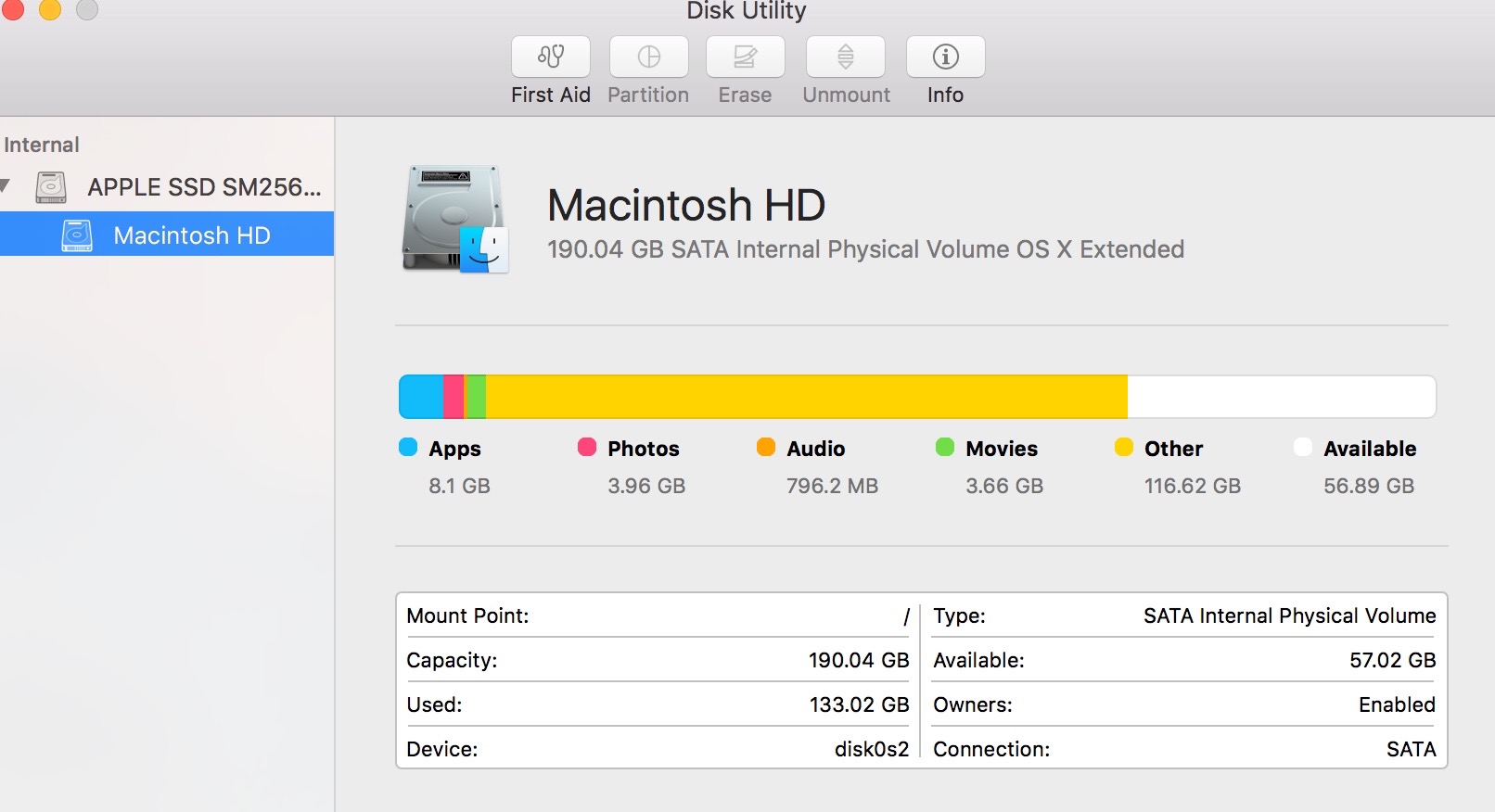Click the 'Device:' label
Viewport: 1495px width, 812px height.
(x=442, y=749)
